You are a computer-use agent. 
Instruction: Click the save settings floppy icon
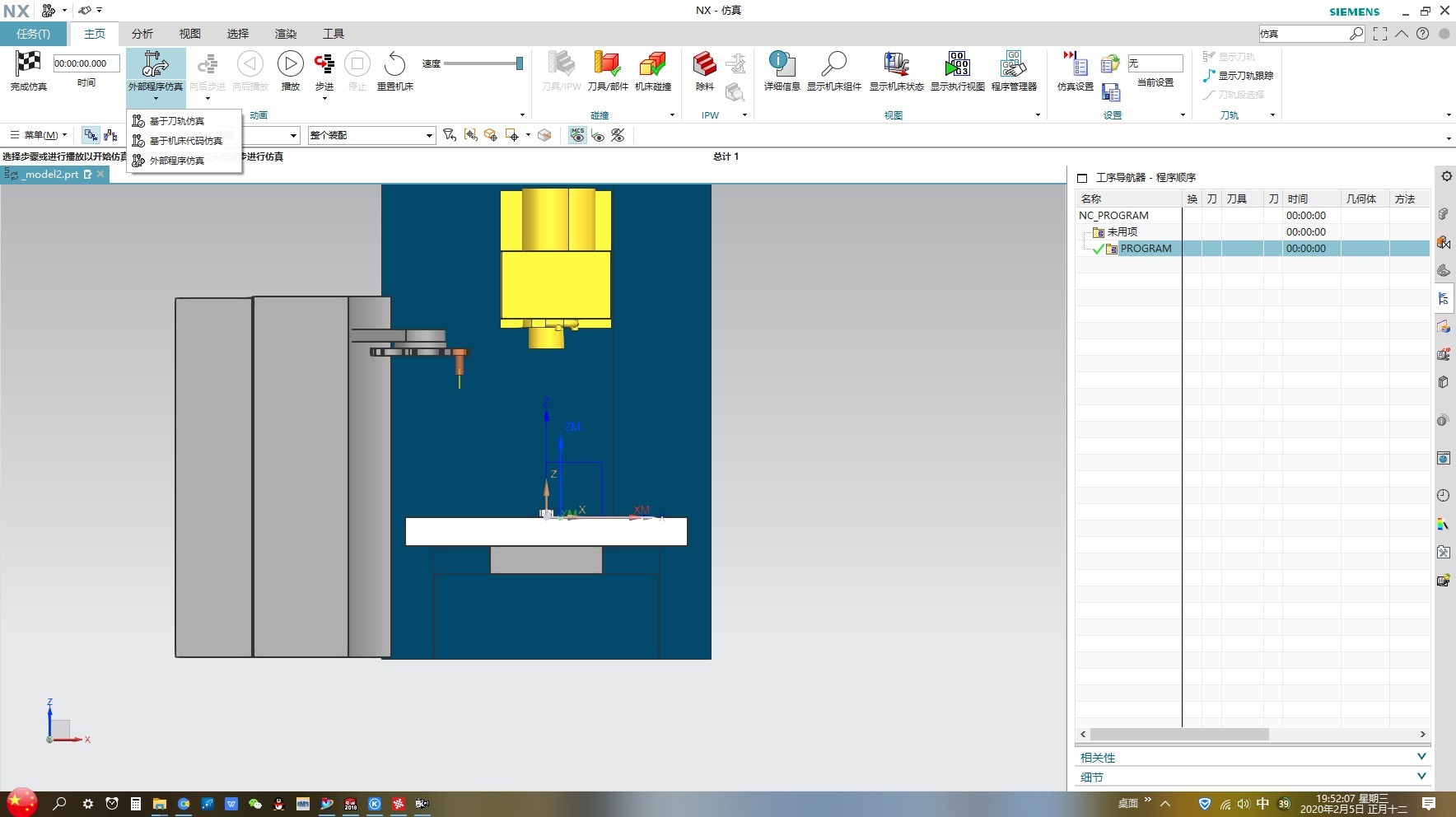1111,92
